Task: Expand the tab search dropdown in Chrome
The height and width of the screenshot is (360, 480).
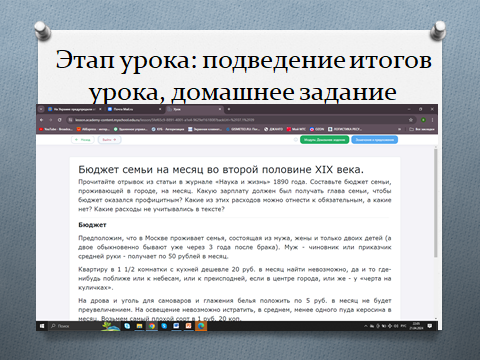Action: point(41,109)
